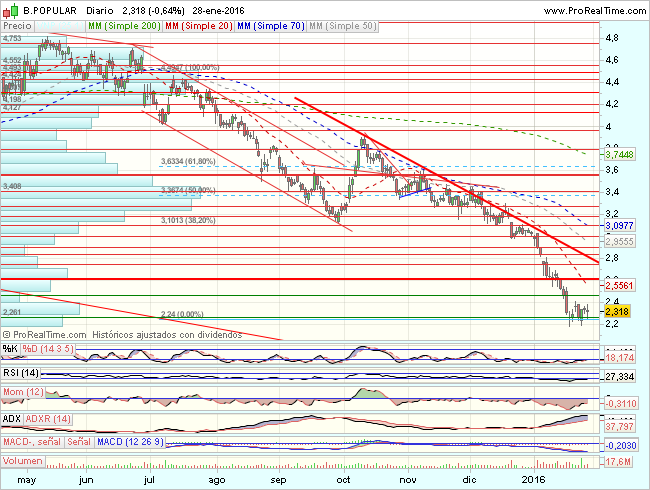The image size is (650, 490).
Task: Click the 28-ene-2016 date text
Action: (x=218, y=11)
